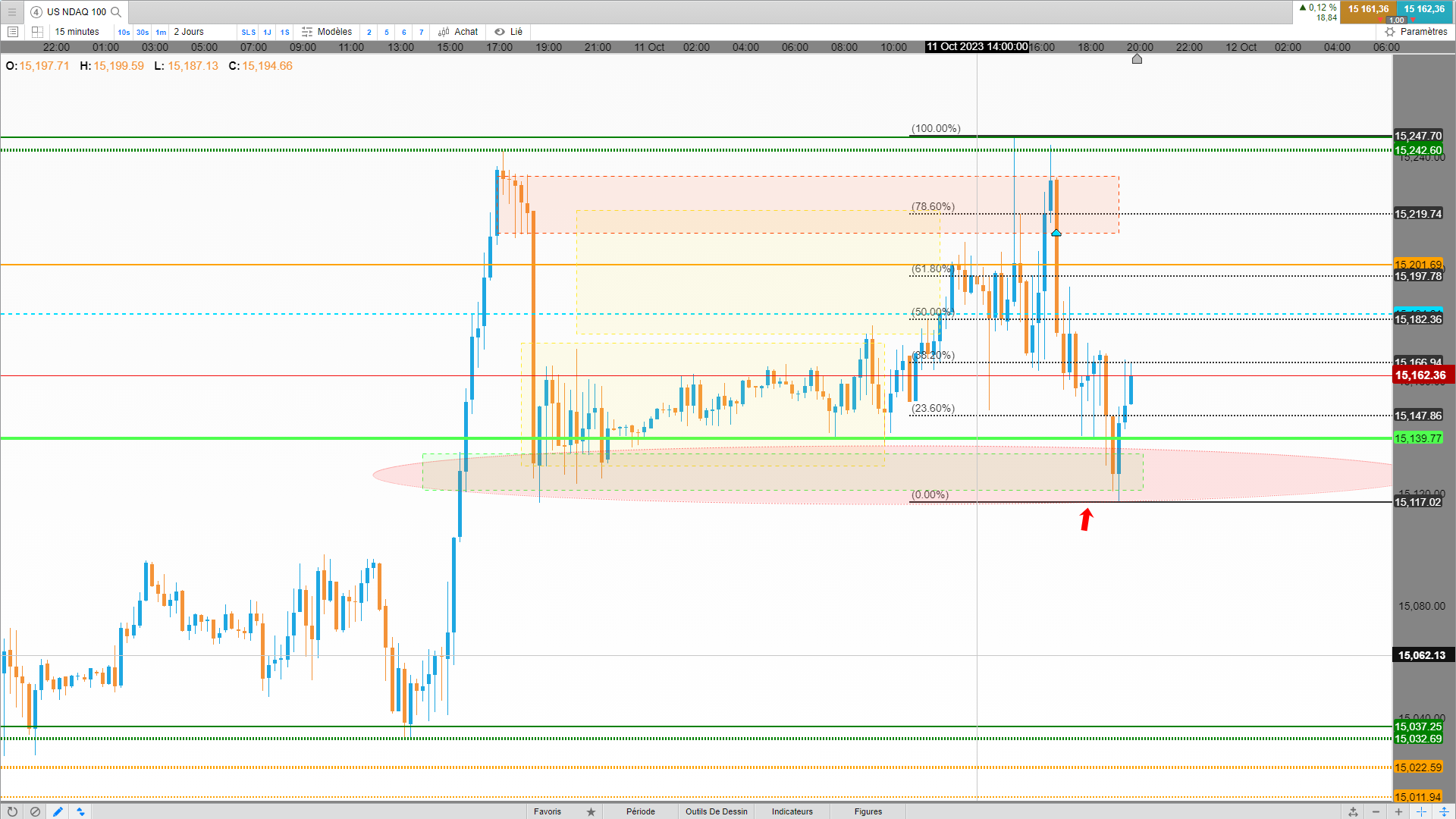Open the Outils De Dessin tab

(716, 811)
